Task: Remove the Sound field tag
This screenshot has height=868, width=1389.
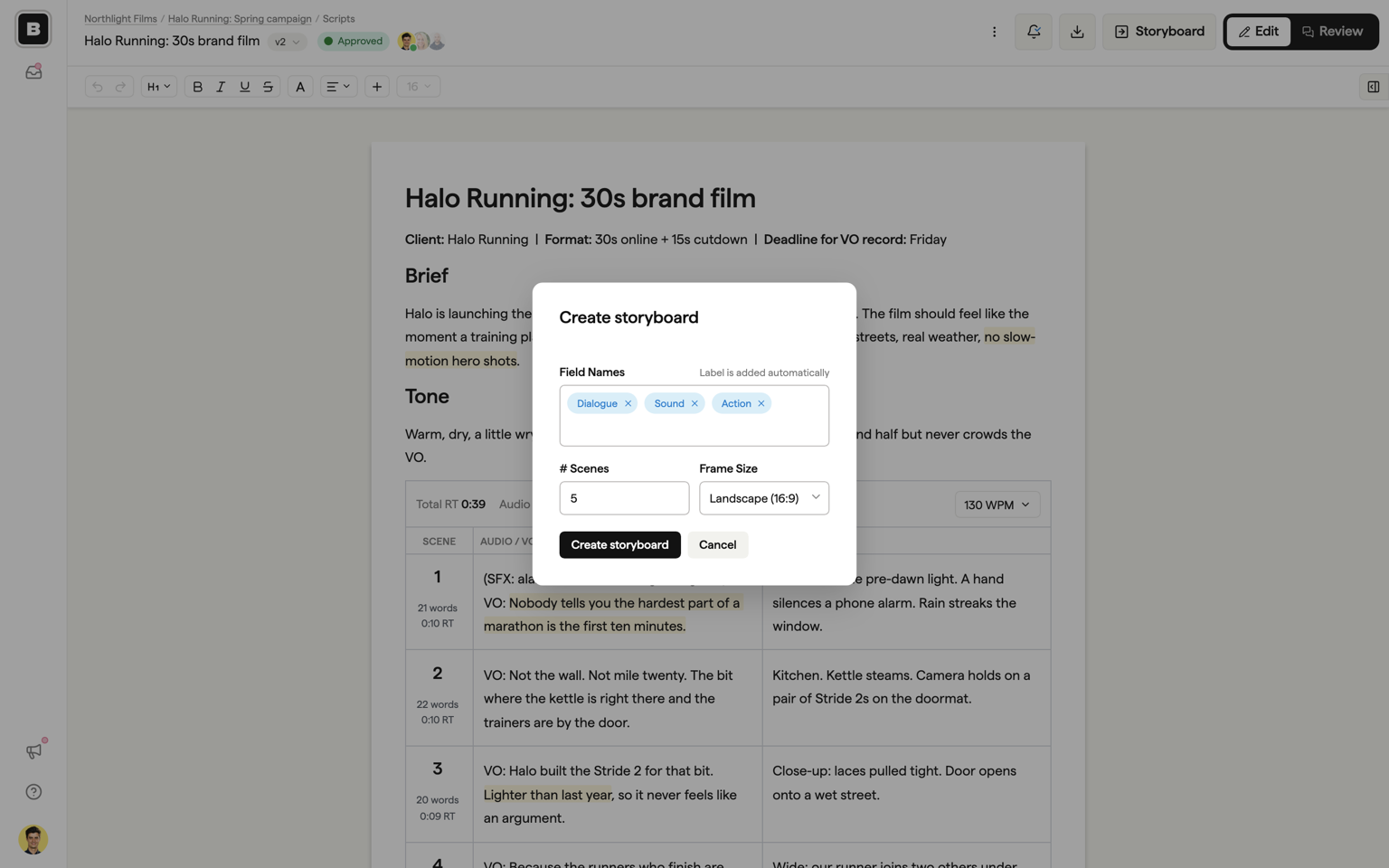Action: (x=694, y=403)
